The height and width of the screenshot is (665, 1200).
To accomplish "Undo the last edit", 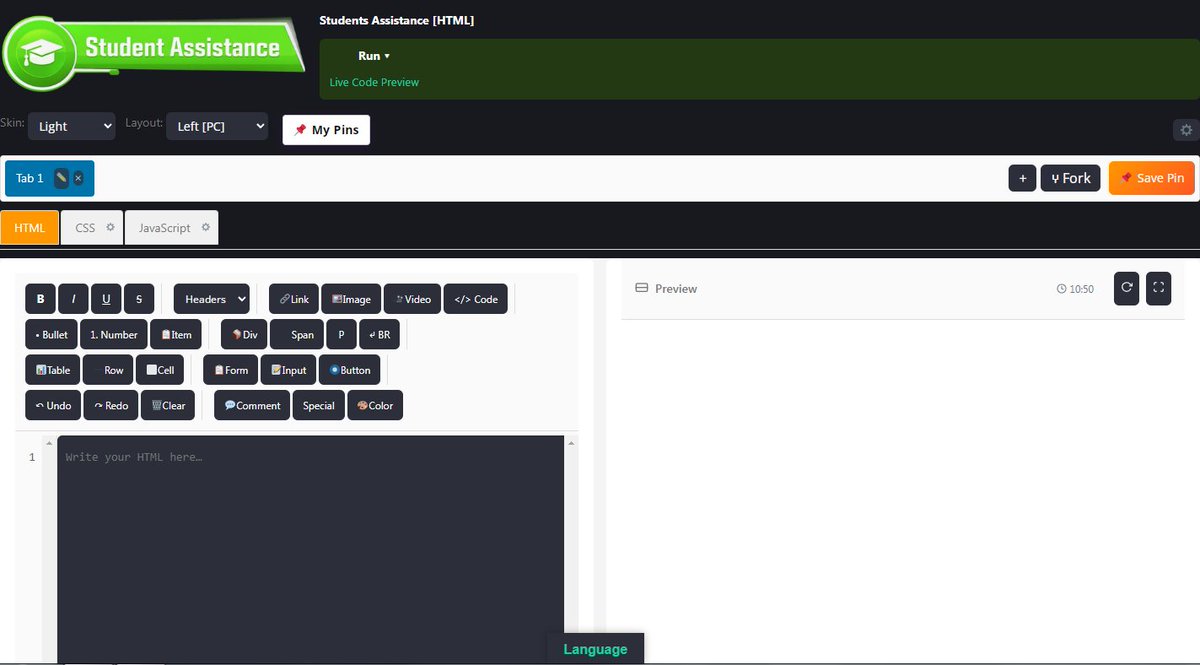I will [x=53, y=405].
